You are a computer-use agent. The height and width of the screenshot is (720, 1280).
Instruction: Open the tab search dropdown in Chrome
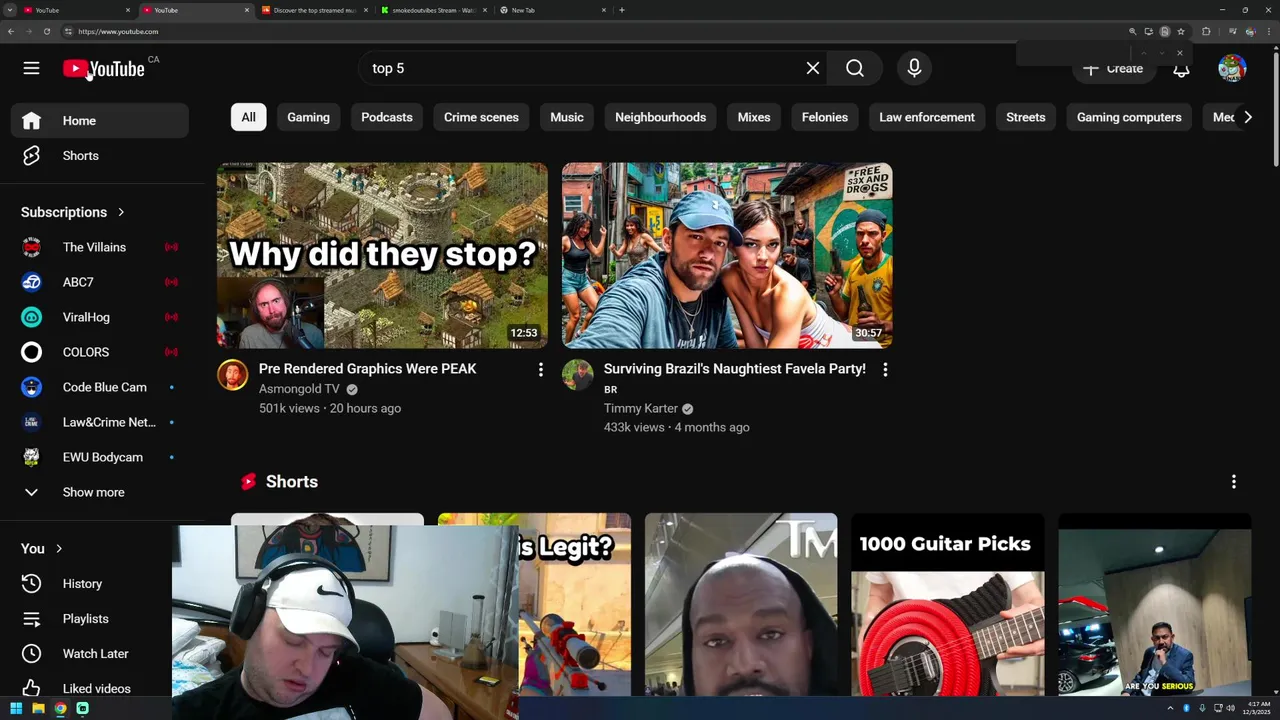[x=10, y=10]
